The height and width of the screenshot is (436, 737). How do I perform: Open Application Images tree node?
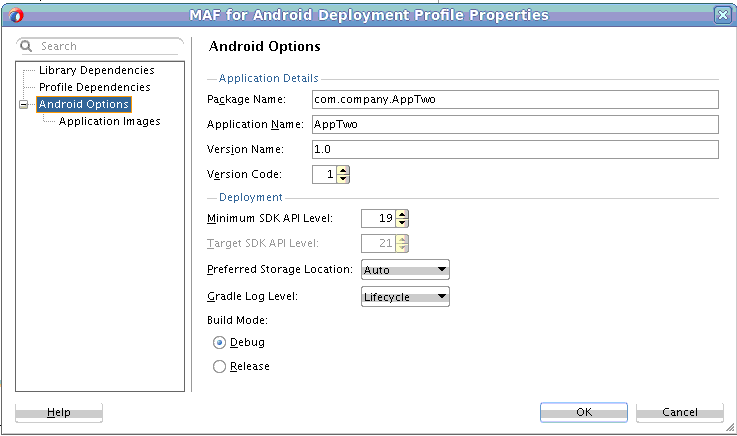pyautogui.click(x=110, y=121)
